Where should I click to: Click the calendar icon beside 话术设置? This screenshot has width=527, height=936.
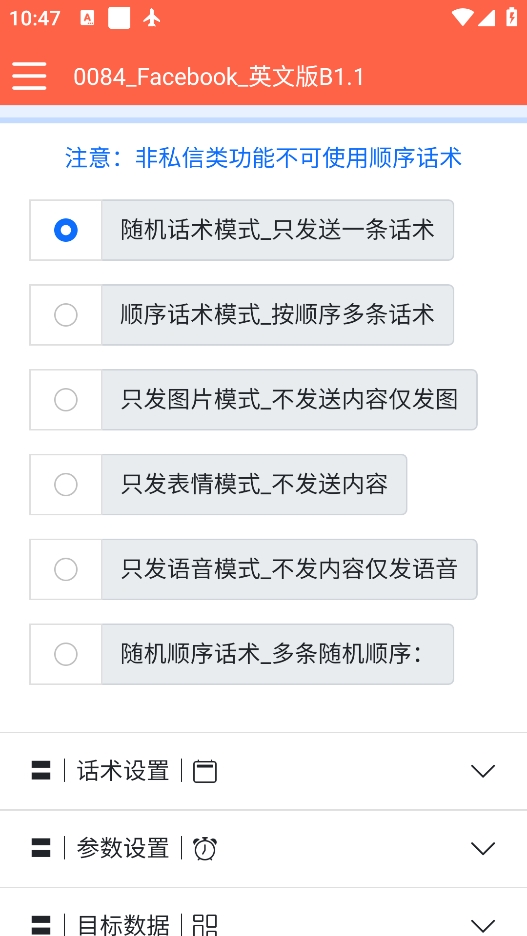click(x=205, y=772)
